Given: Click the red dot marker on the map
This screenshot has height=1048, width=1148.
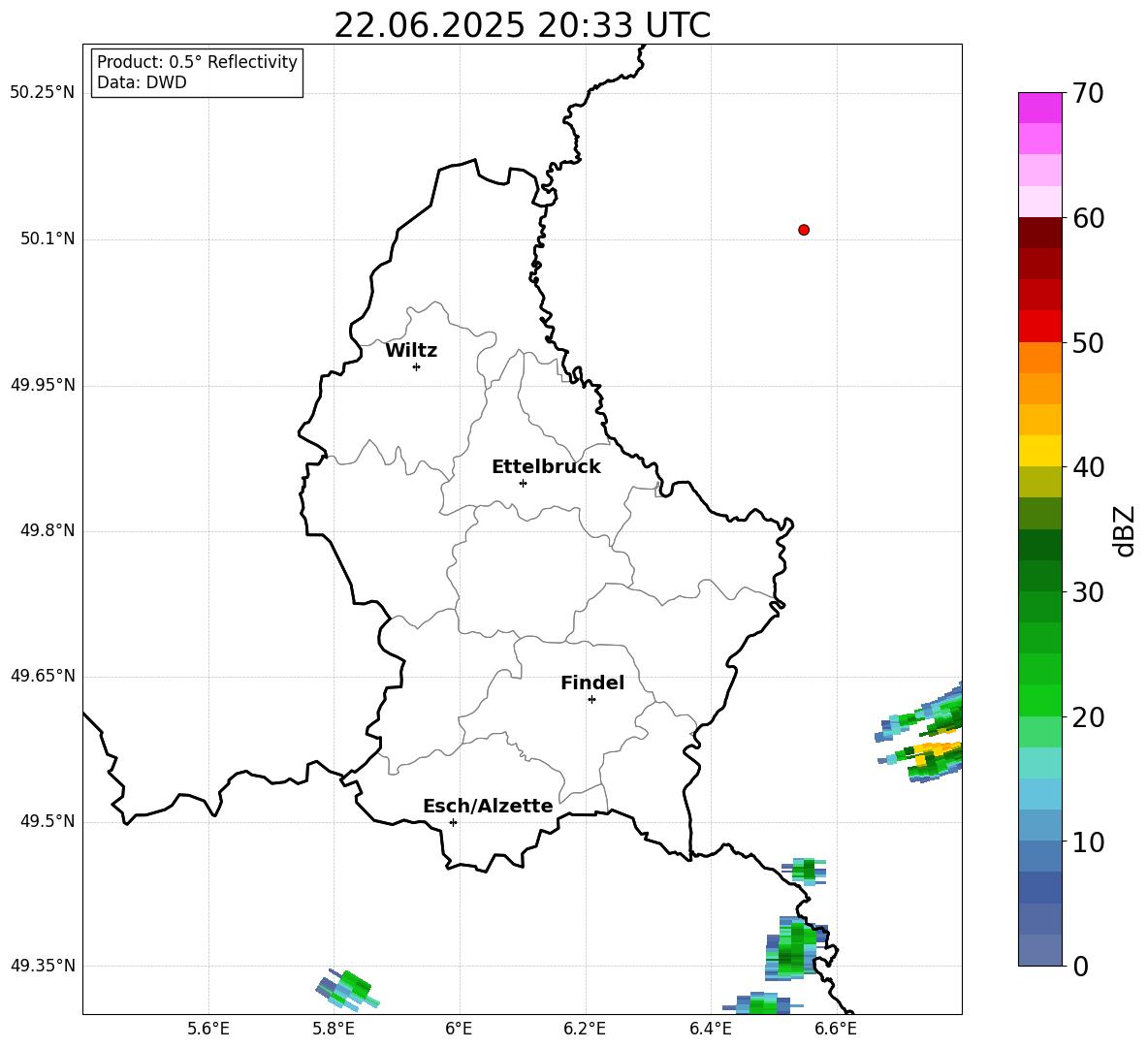Looking at the screenshot, I should [804, 230].
